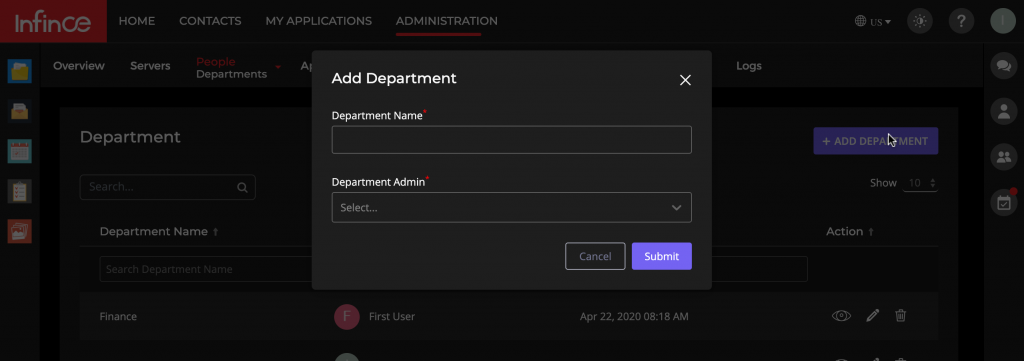Open the files folder icon in left sidebar
Viewport: 1024px width, 361px height.
(x=20, y=71)
